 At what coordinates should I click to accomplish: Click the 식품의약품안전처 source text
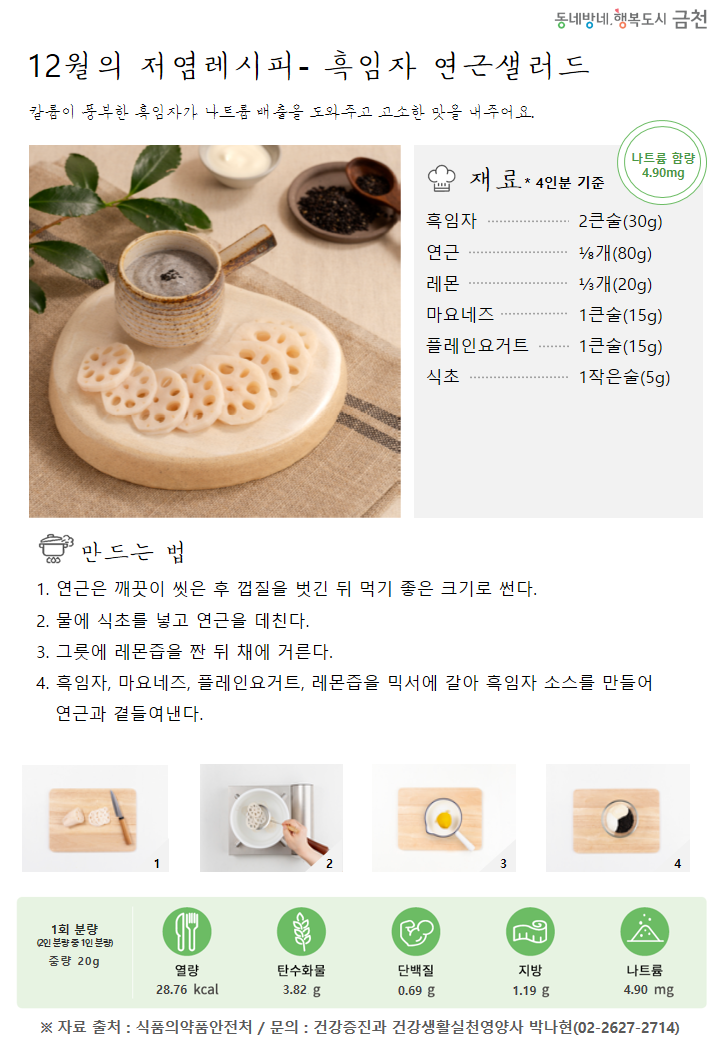tap(194, 1027)
